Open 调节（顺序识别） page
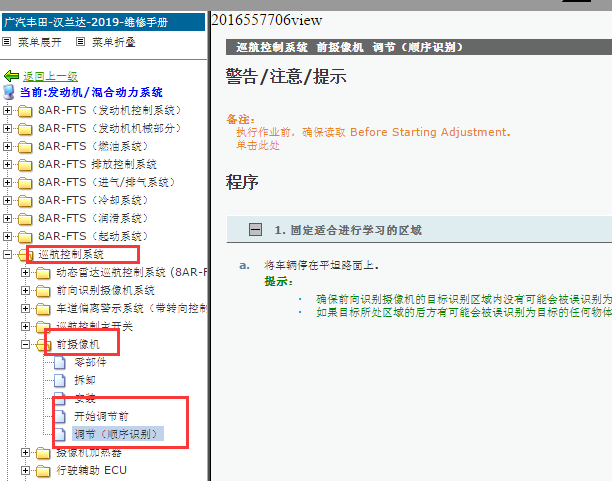 [x=117, y=434]
